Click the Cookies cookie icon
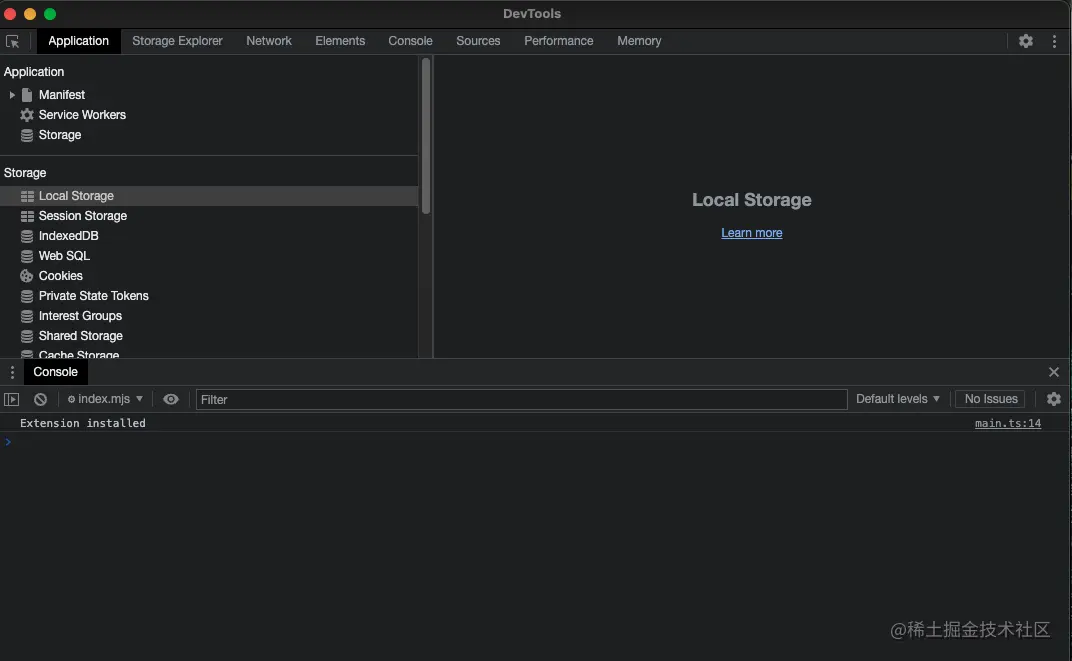Image resolution: width=1072 pixels, height=661 pixels. coord(27,276)
